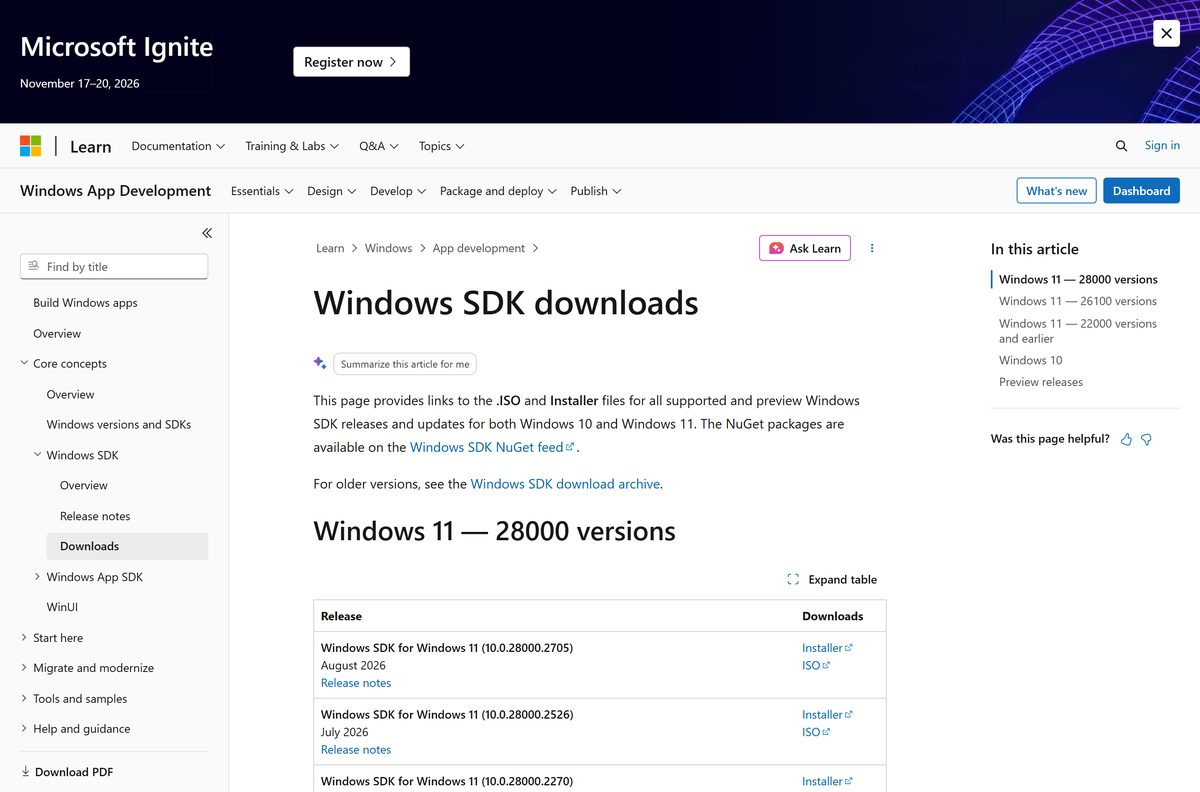Open Overview under Core concepts
This screenshot has height=792, width=1200.
(70, 395)
